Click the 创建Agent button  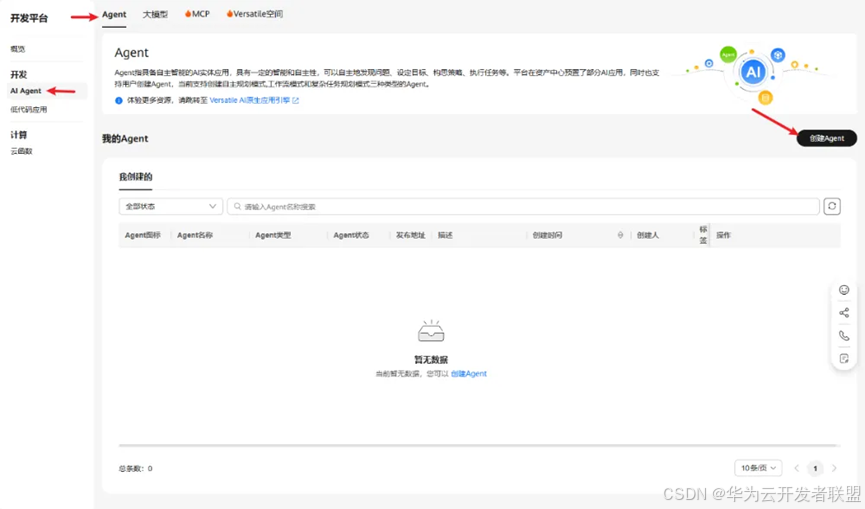coord(826,138)
